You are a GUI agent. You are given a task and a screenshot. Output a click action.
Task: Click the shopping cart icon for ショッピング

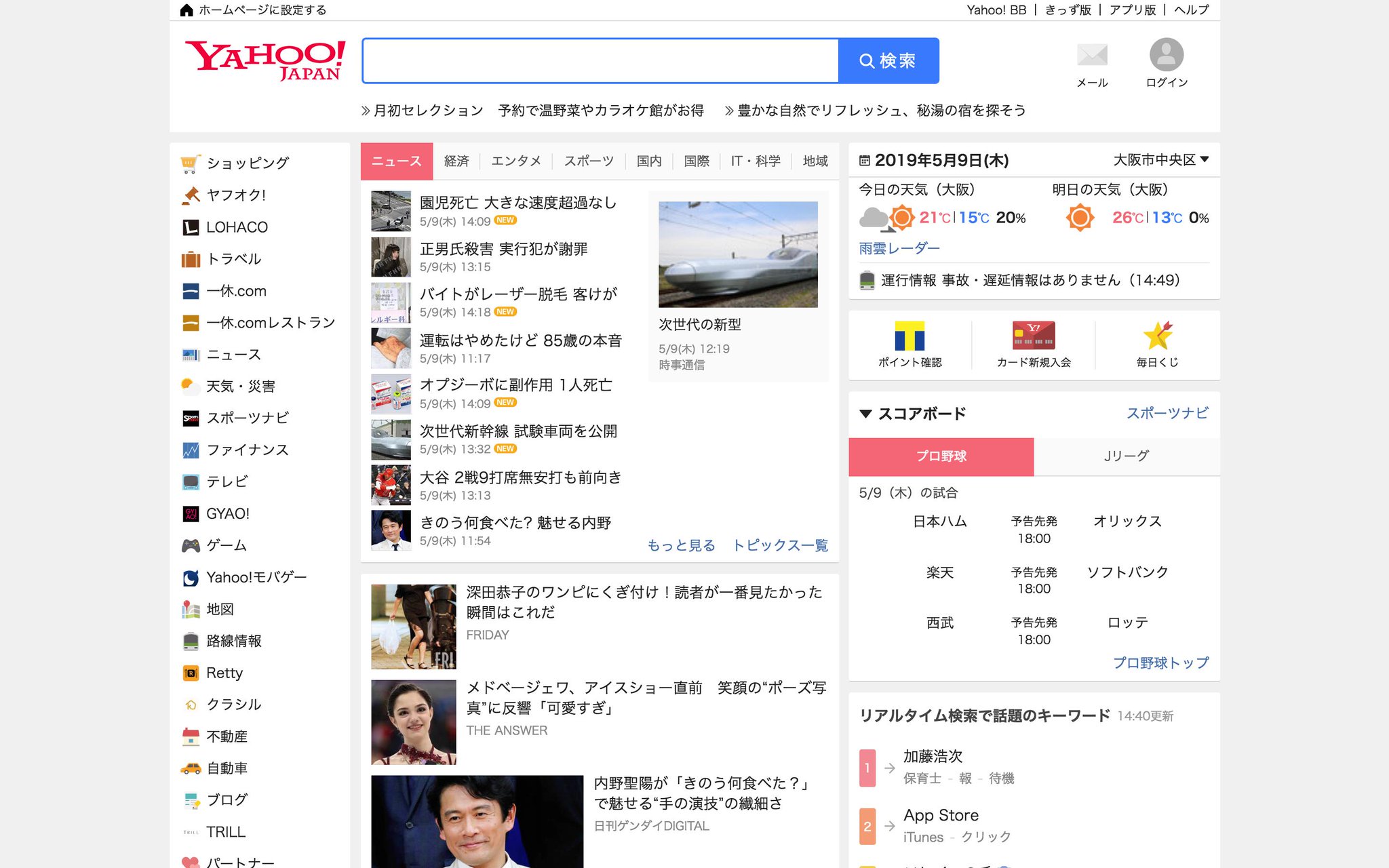[190, 163]
